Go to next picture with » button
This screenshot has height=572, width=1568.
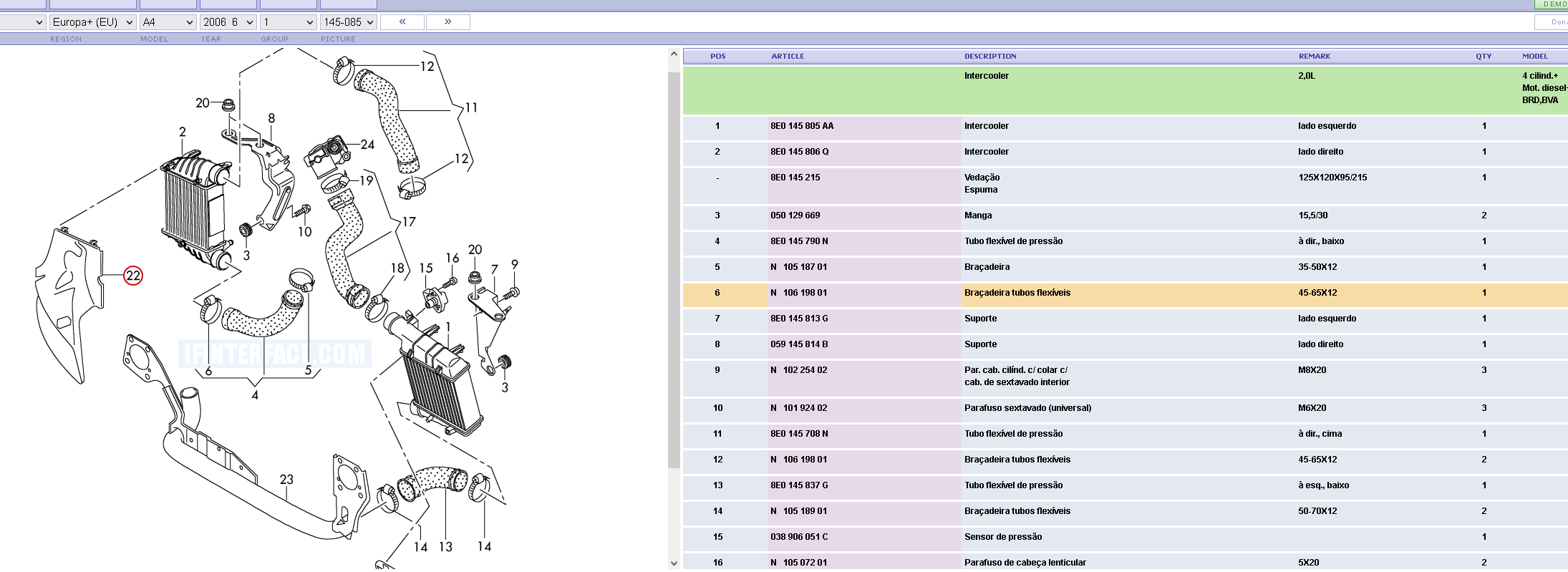click(448, 22)
